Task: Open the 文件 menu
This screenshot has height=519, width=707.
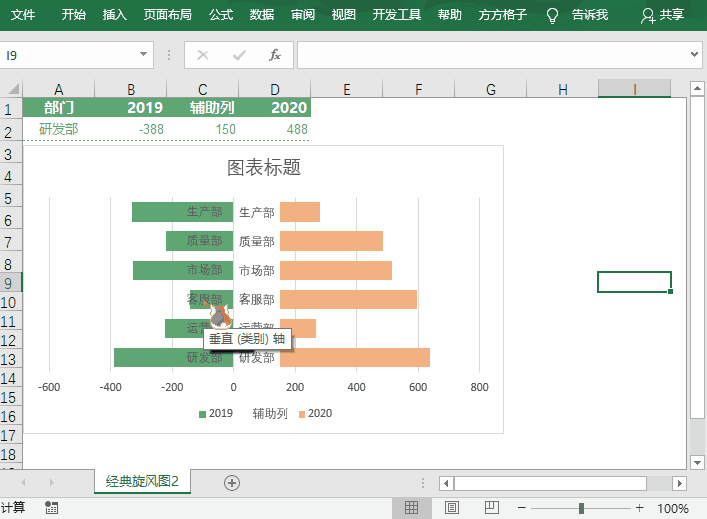Action: click(x=23, y=15)
